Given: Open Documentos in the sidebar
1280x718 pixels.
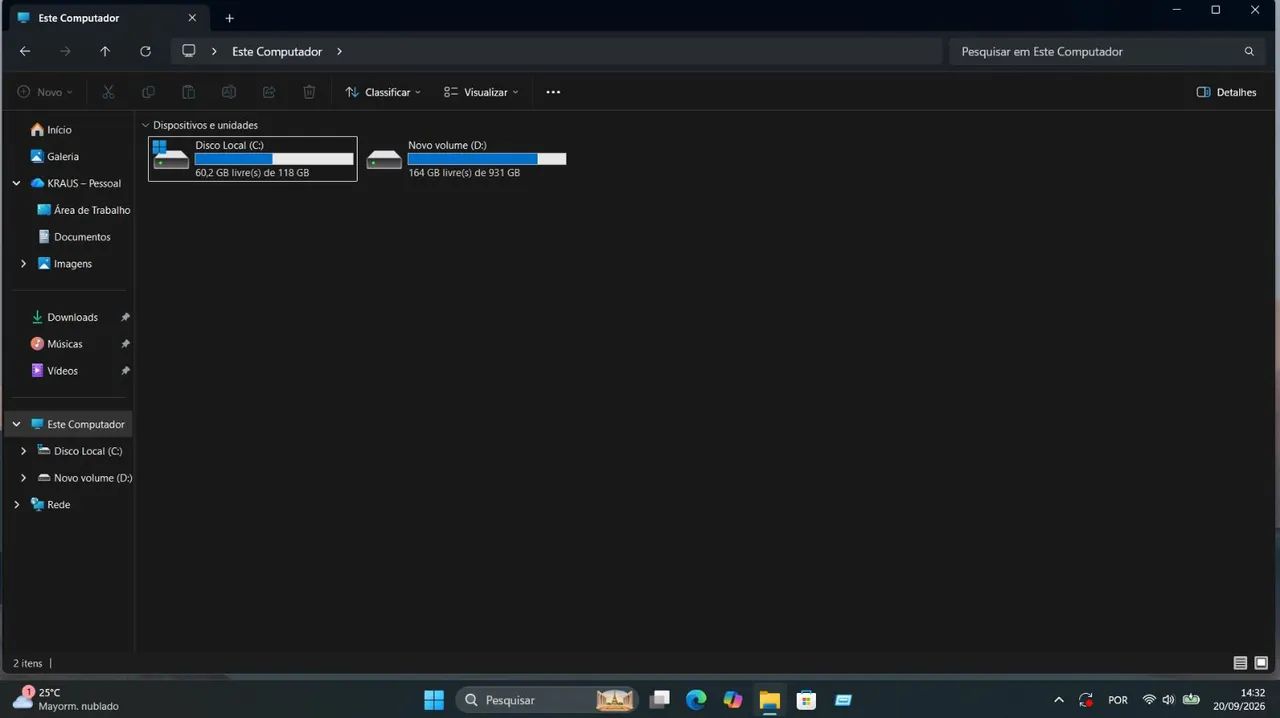Looking at the screenshot, I should tap(82, 238).
